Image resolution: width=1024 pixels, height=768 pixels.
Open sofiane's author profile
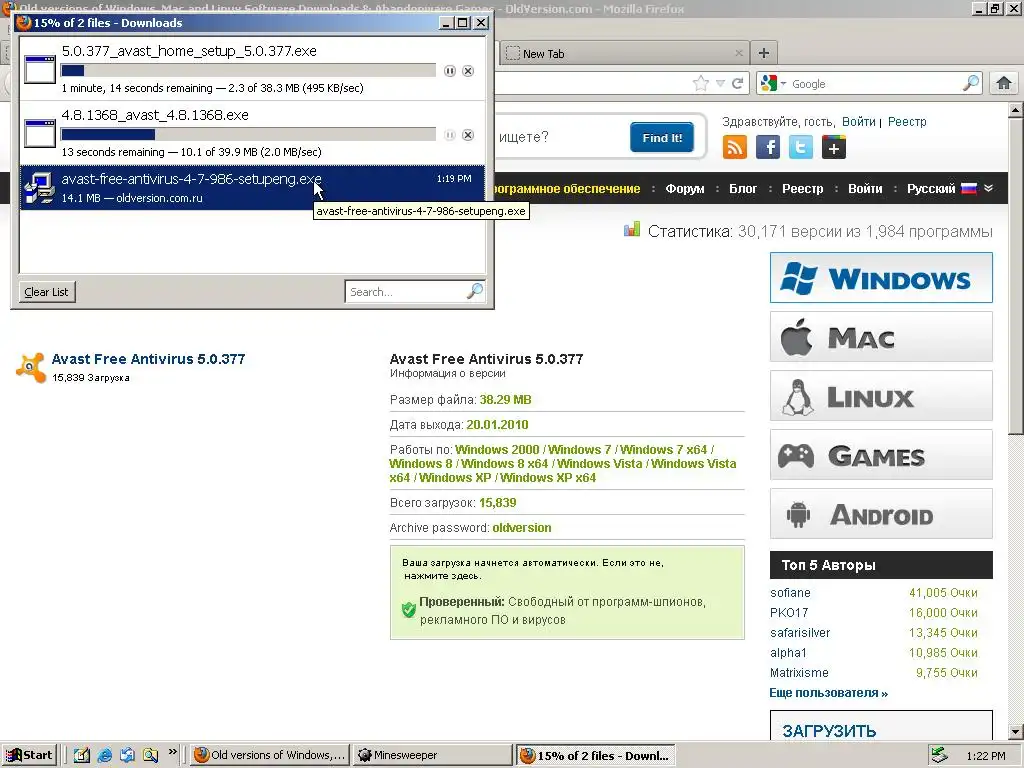click(x=790, y=593)
